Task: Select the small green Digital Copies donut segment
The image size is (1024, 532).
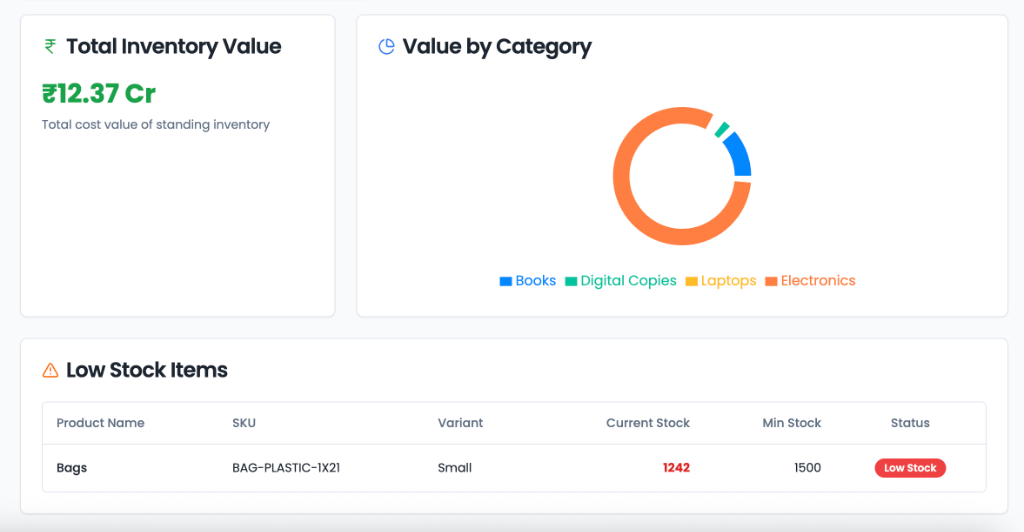Action: tap(722, 130)
